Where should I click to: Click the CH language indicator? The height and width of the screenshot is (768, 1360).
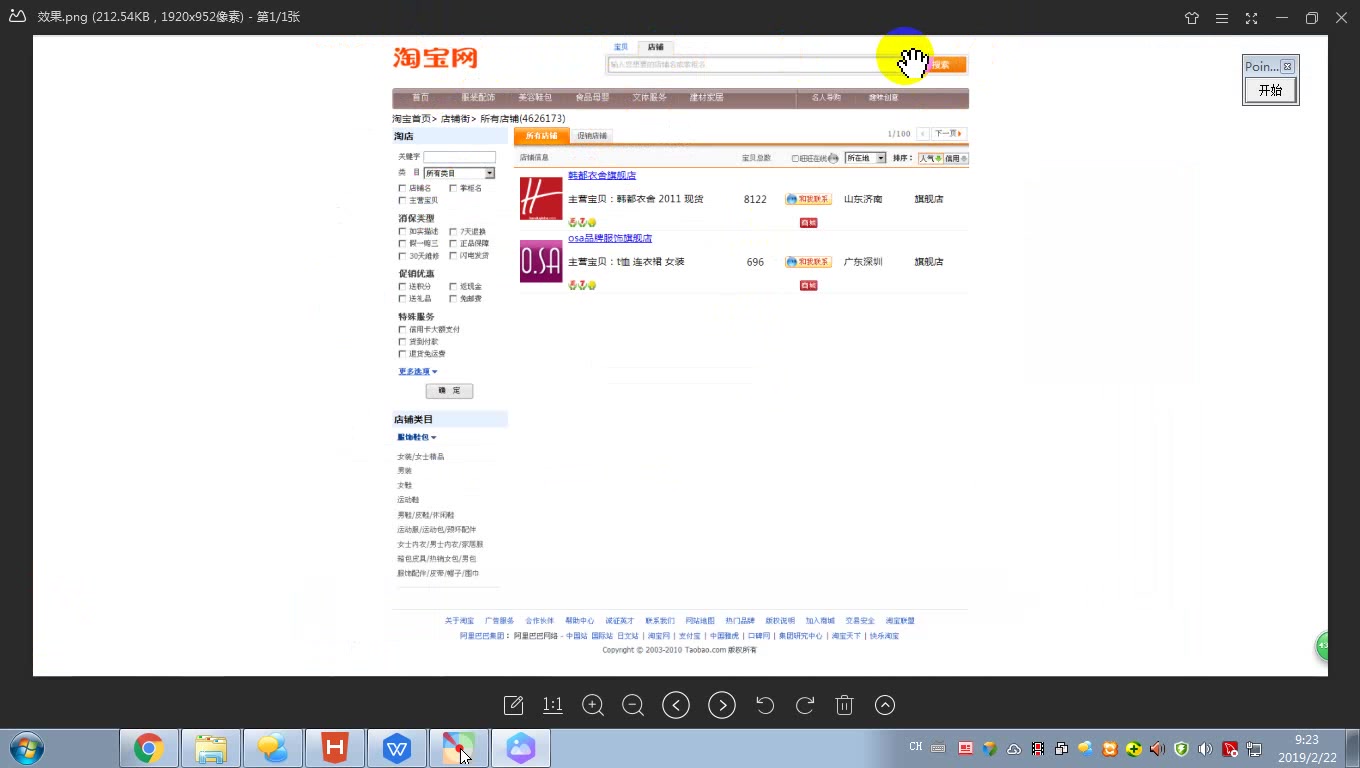point(915,747)
